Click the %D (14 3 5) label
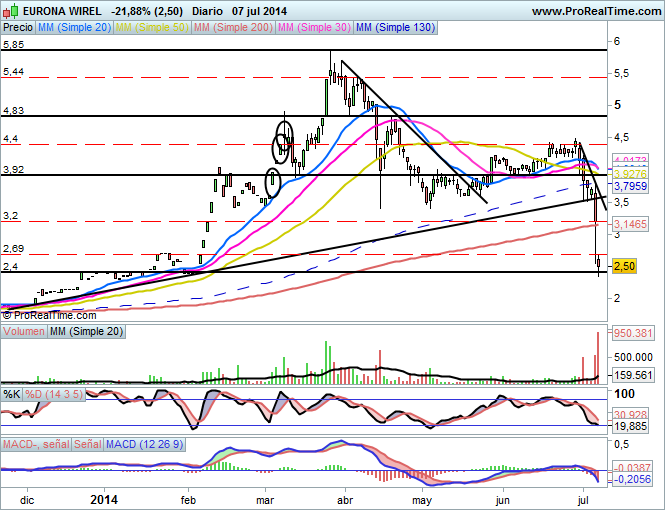 [54, 394]
